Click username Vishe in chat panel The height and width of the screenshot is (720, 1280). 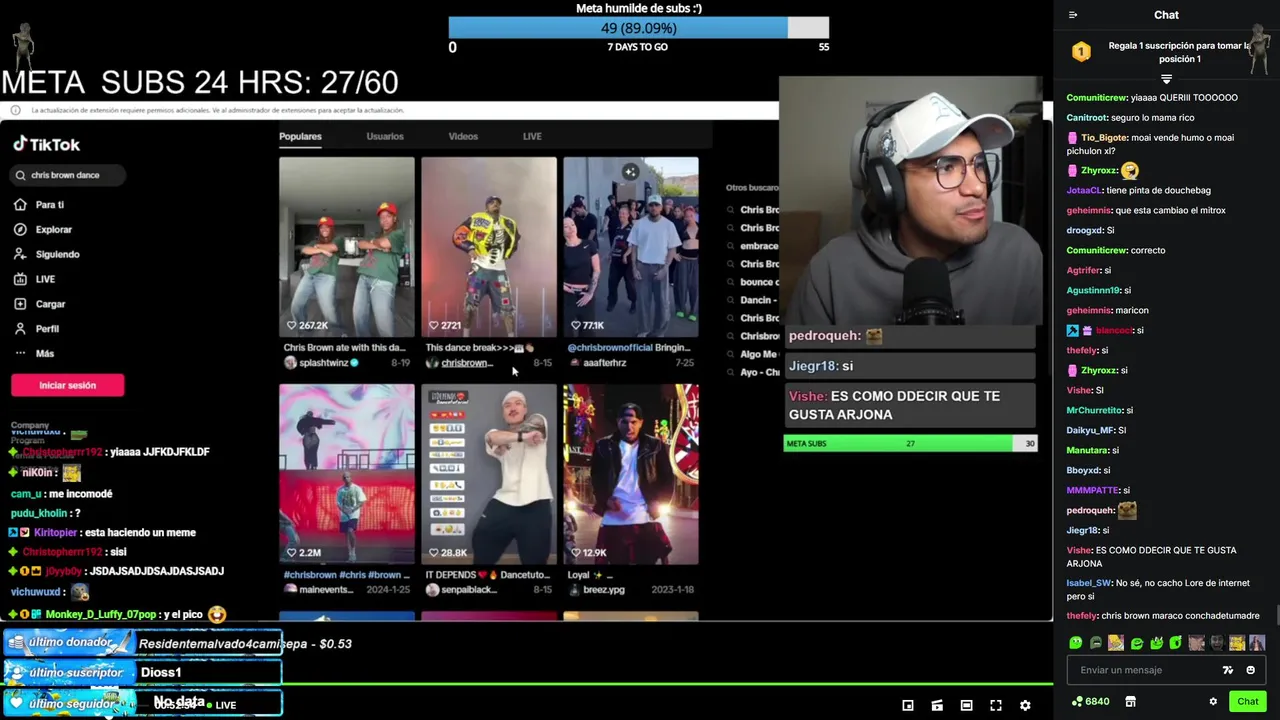click(1079, 550)
